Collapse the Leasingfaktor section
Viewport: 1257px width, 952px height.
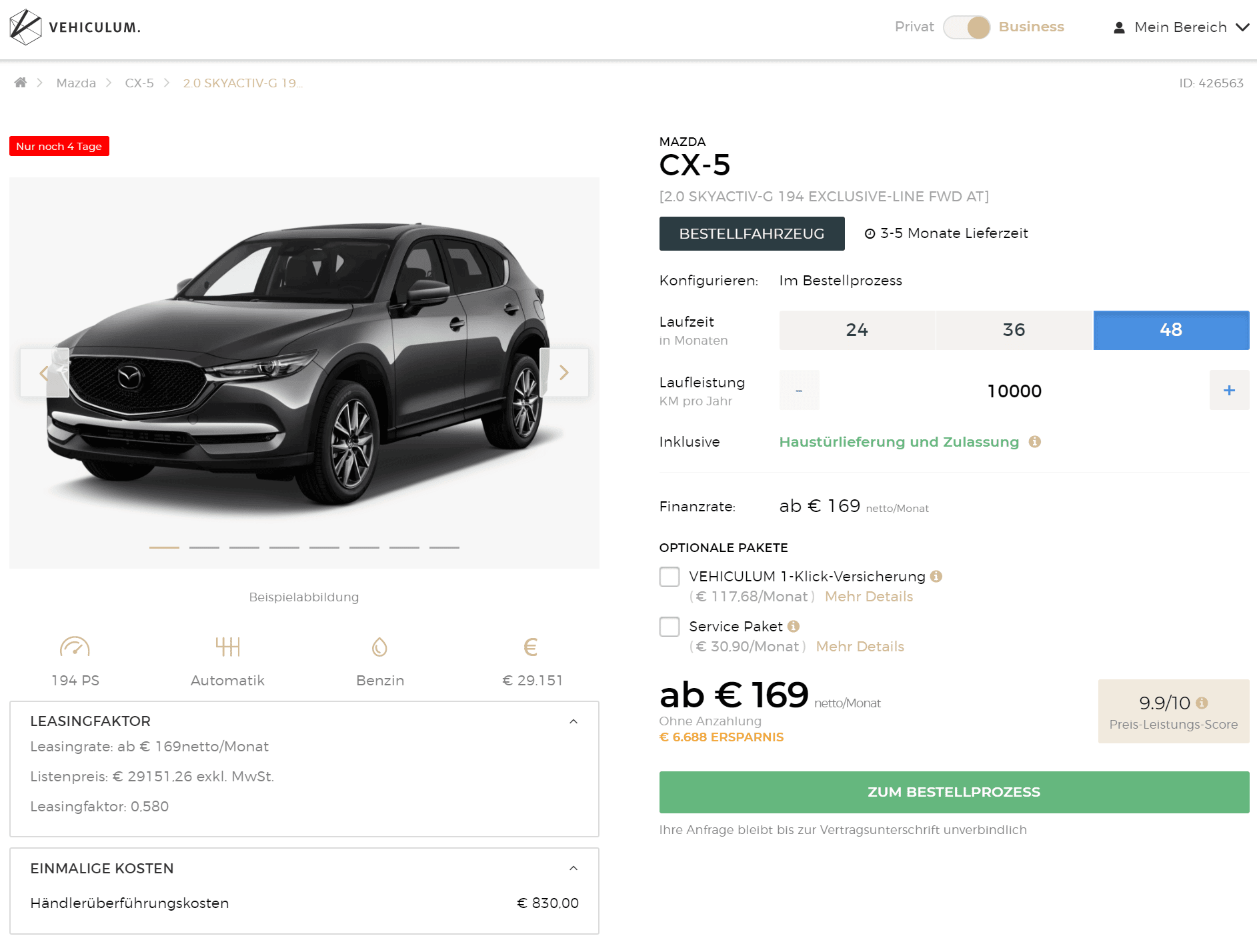tap(573, 721)
